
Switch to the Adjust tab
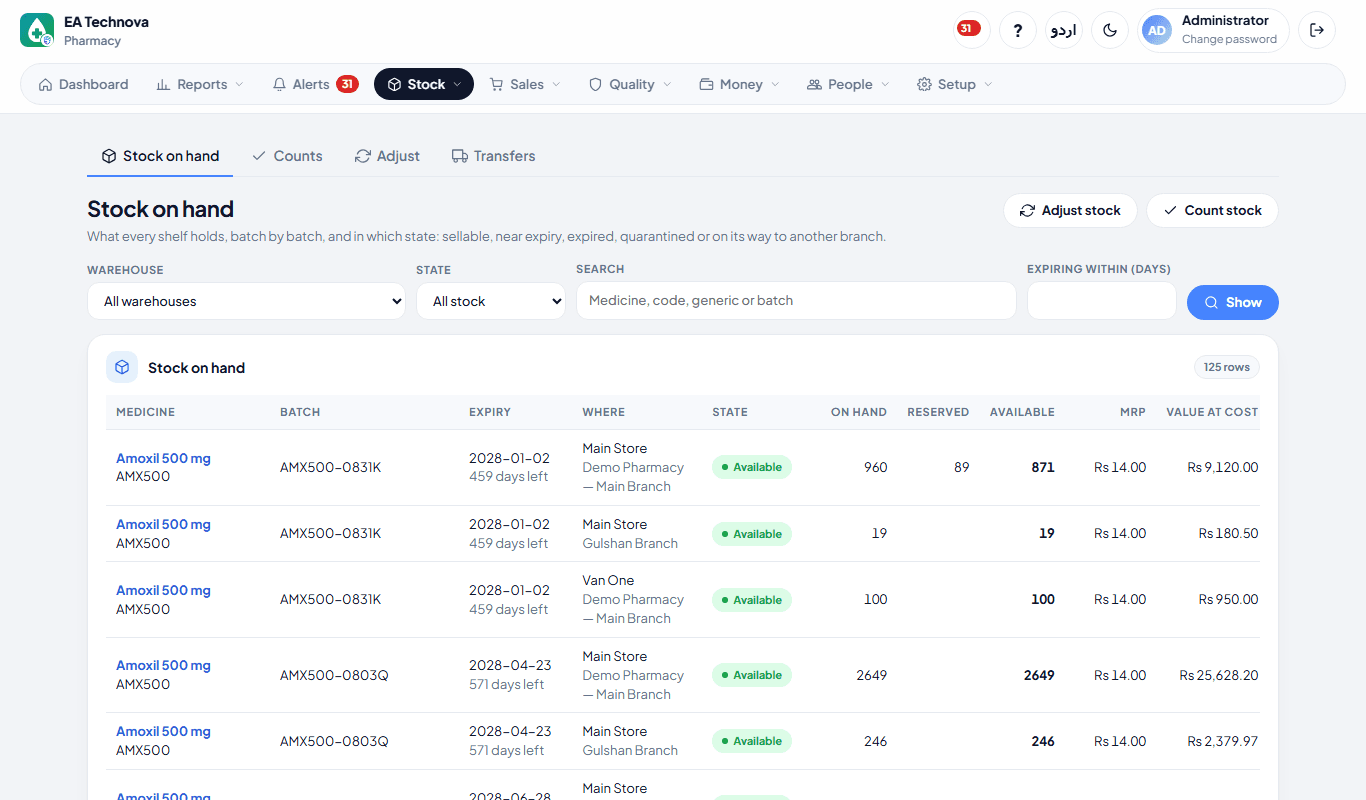pos(387,156)
